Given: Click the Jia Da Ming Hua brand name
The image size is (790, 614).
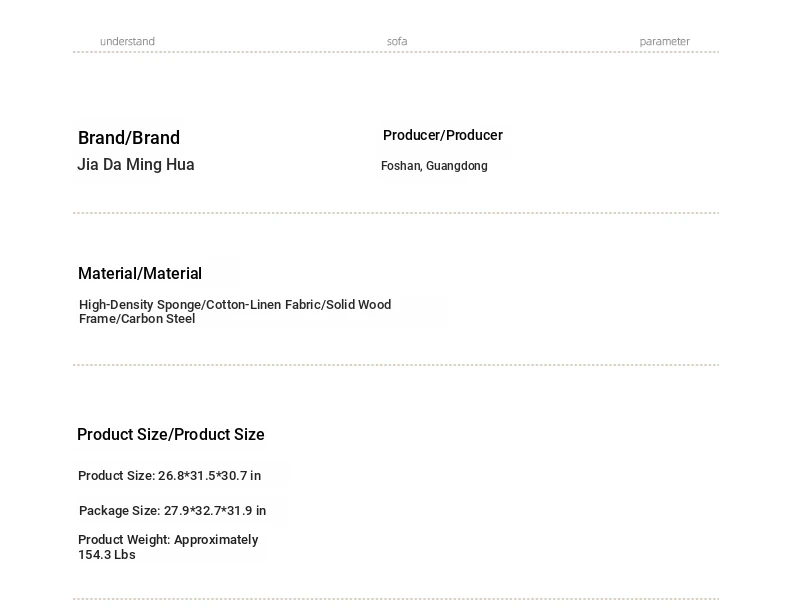Looking at the screenshot, I should (x=136, y=164).
